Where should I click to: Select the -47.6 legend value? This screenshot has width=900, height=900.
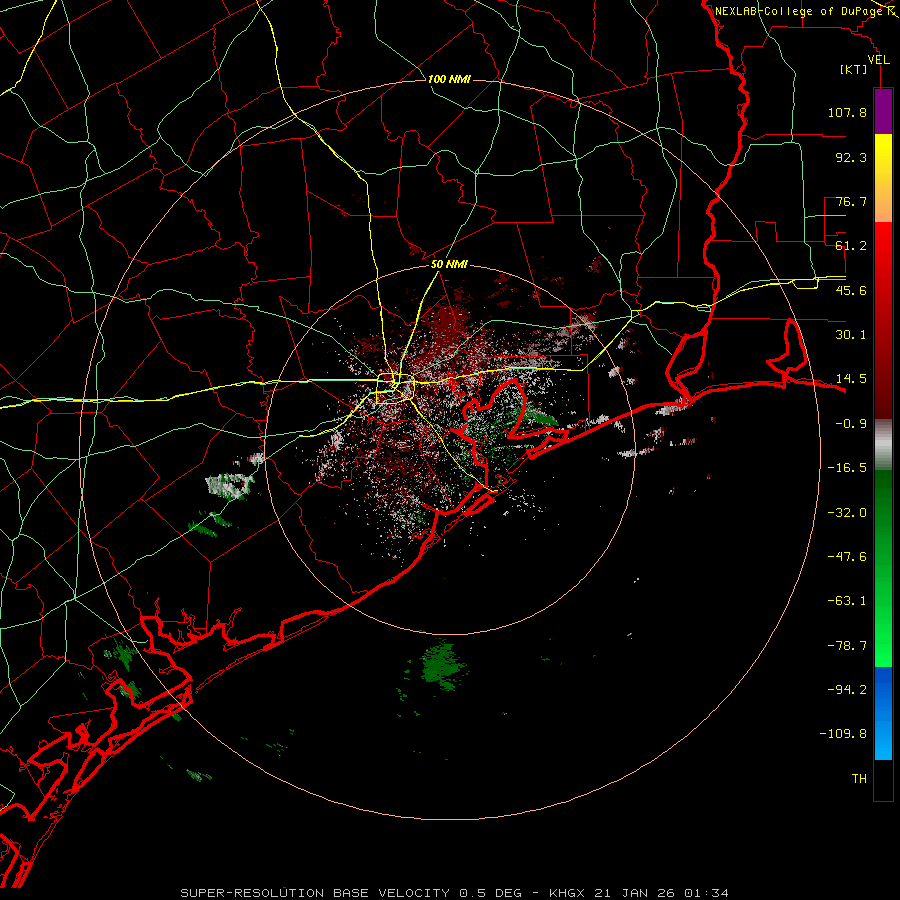pos(847,557)
